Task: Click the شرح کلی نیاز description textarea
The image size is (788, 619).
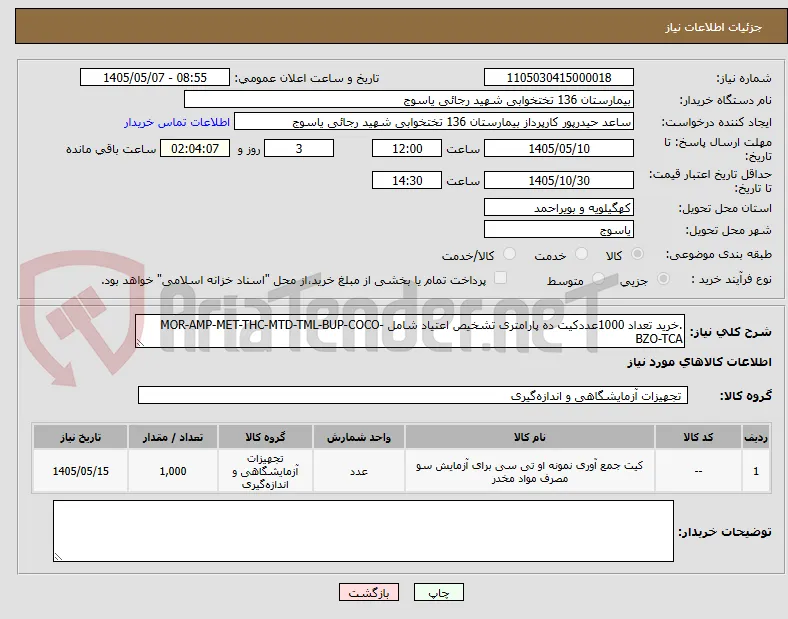Action: click(410, 331)
